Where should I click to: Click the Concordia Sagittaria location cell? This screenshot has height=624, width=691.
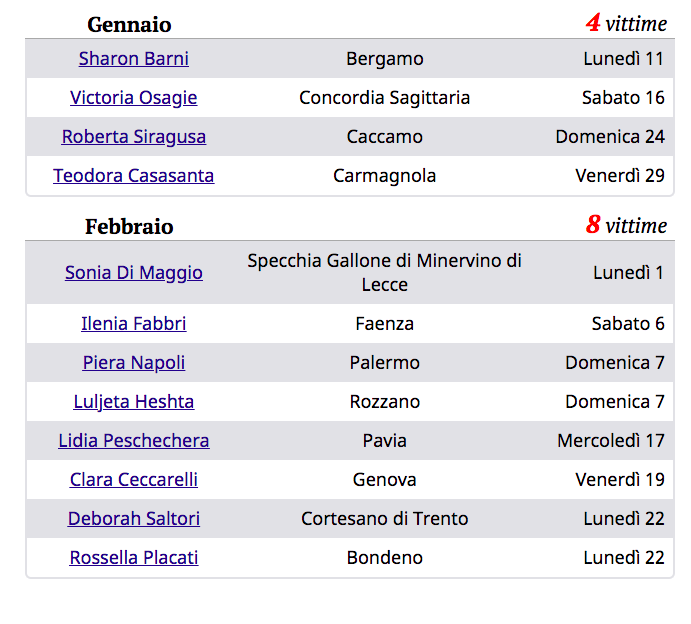click(x=384, y=98)
